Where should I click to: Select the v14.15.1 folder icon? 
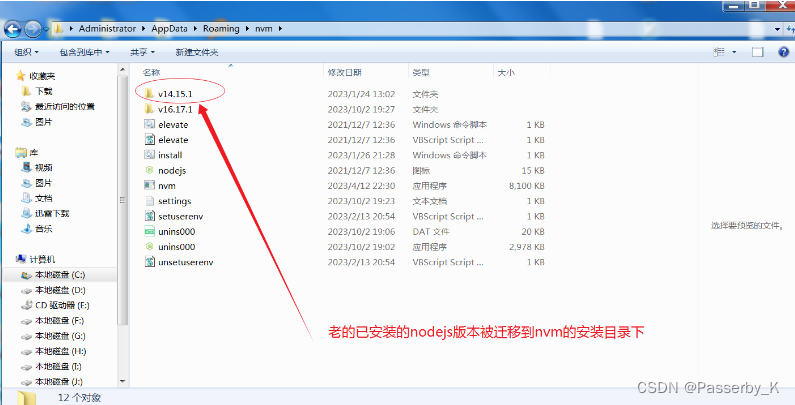tap(149, 94)
